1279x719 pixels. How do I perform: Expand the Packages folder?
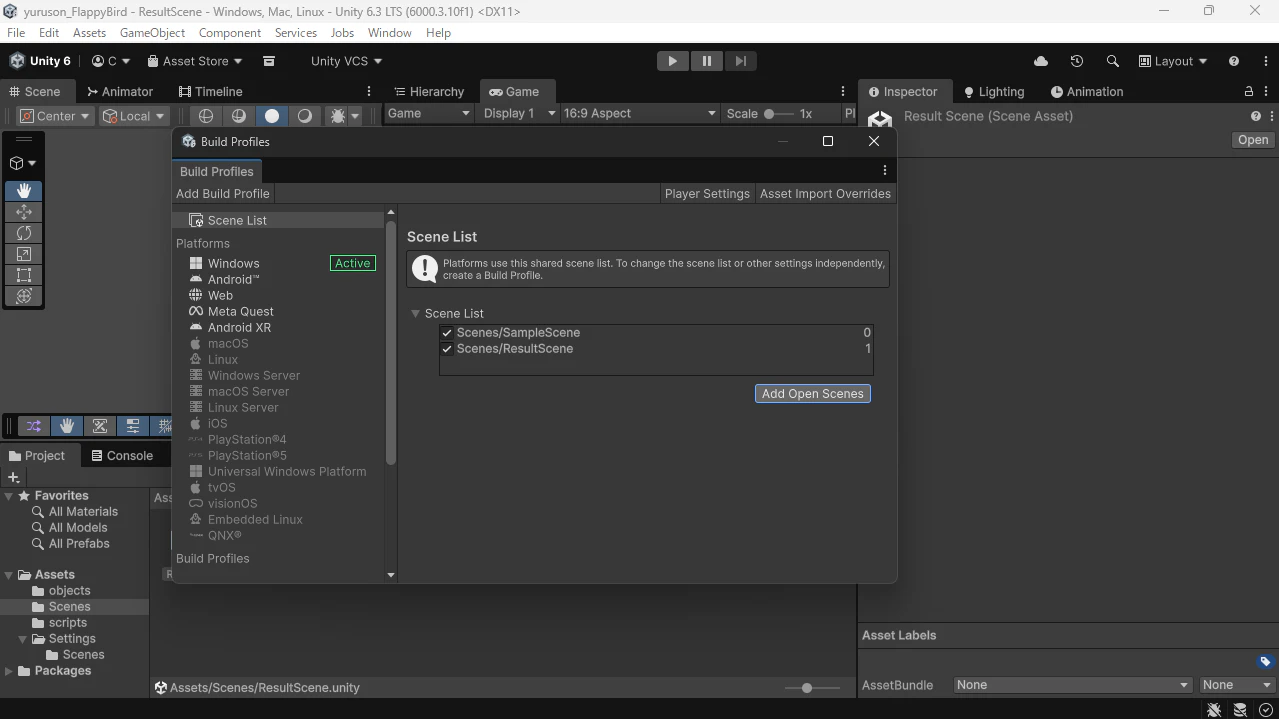tap(9, 671)
